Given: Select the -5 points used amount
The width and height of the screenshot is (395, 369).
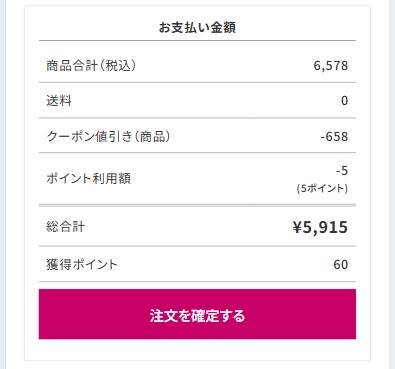Looking at the screenshot, I should click(x=342, y=171).
